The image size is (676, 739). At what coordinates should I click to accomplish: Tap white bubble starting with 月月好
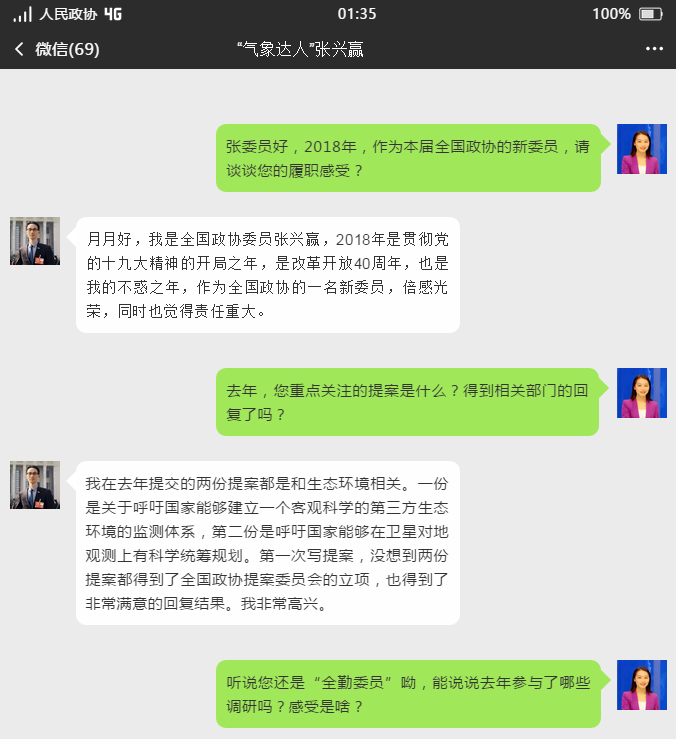pyautogui.click(x=268, y=275)
